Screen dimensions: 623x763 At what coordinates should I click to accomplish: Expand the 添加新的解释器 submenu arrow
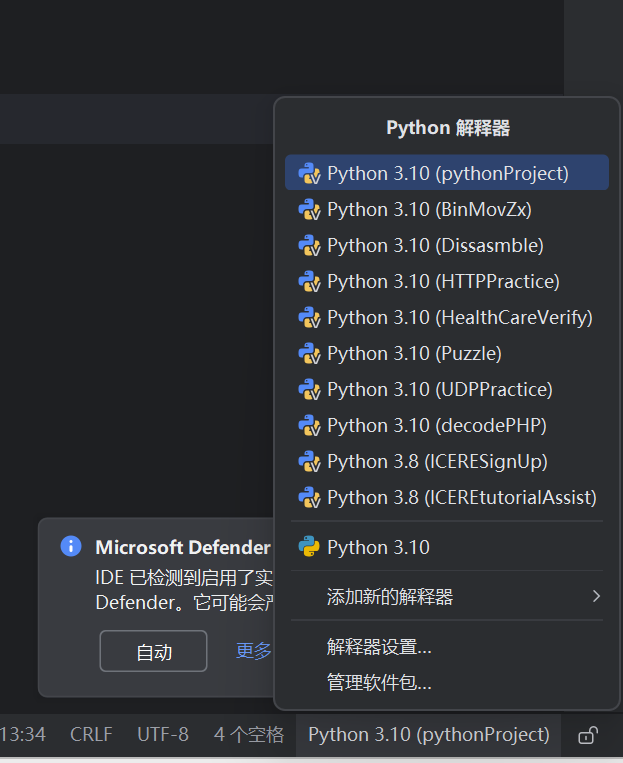596,597
